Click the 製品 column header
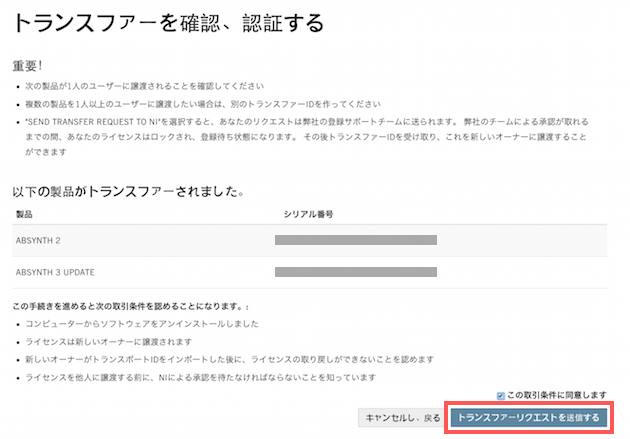The image size is (630, 439). pyautogui.click(x=24, y=214)
